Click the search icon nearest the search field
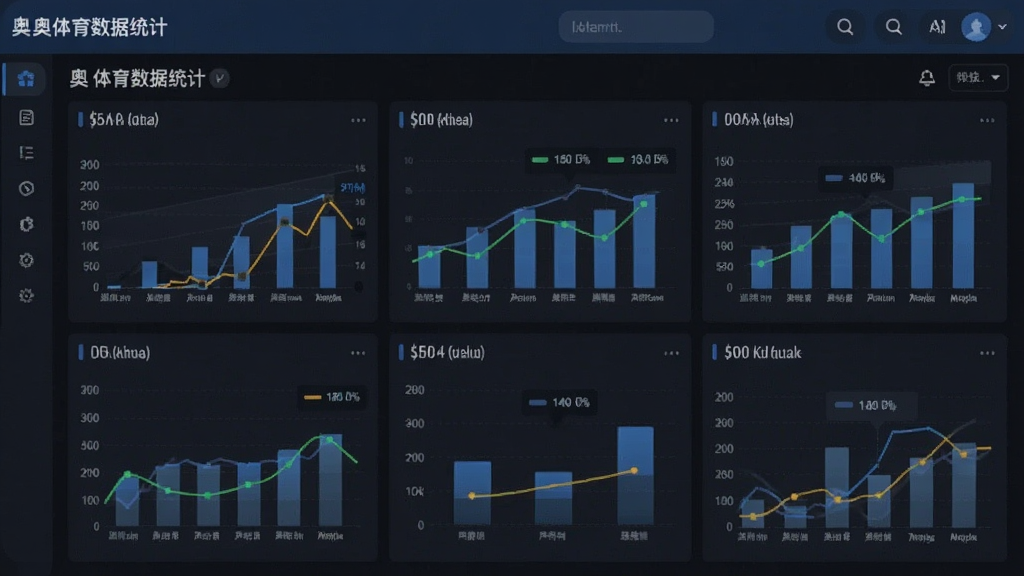Image resolution: width=1024 pixels, height=576 pixels. 845,27
